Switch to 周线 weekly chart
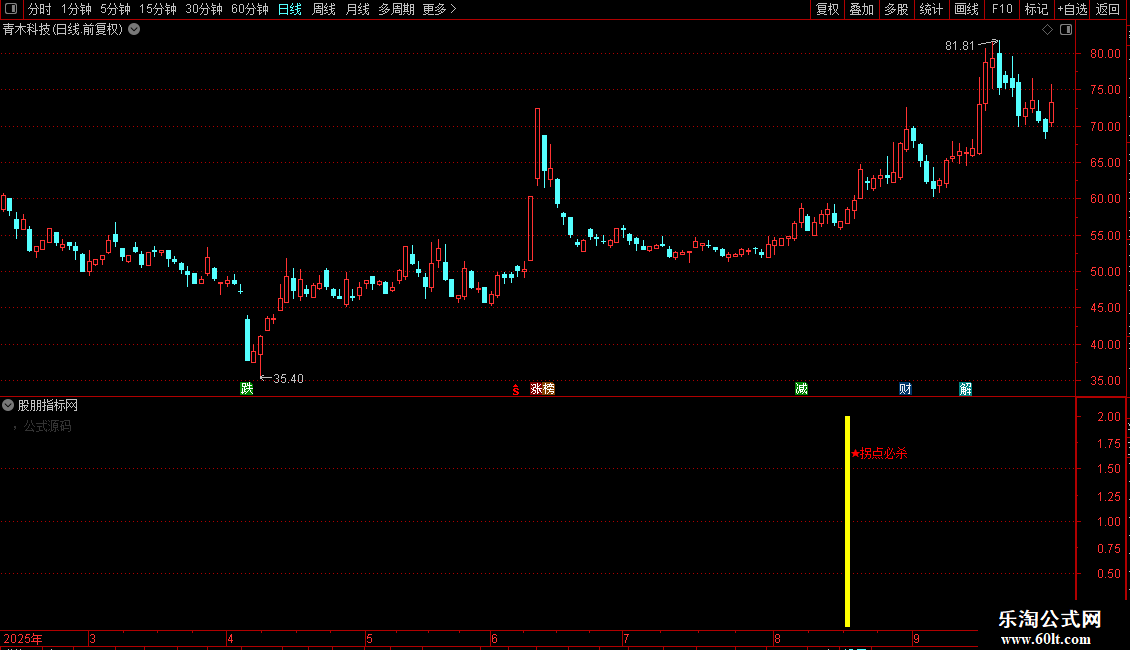 (324, 9)
